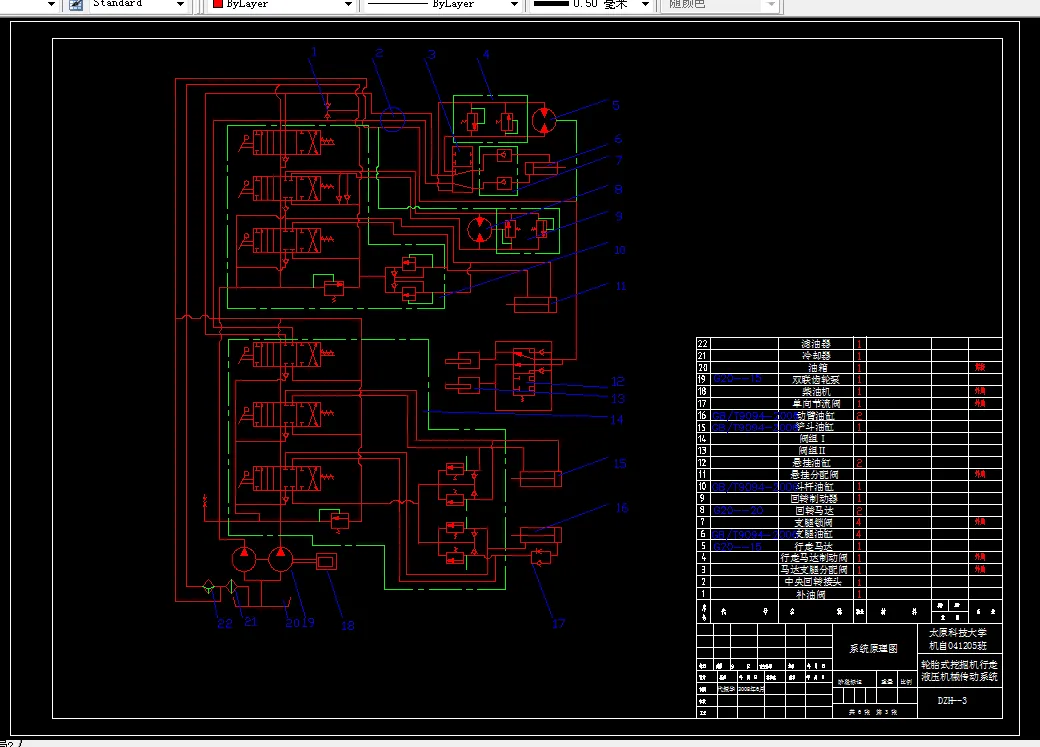Click the 双联齿轮泵 row in parts list
The image size is (1040, 747).
coord(849,379)
